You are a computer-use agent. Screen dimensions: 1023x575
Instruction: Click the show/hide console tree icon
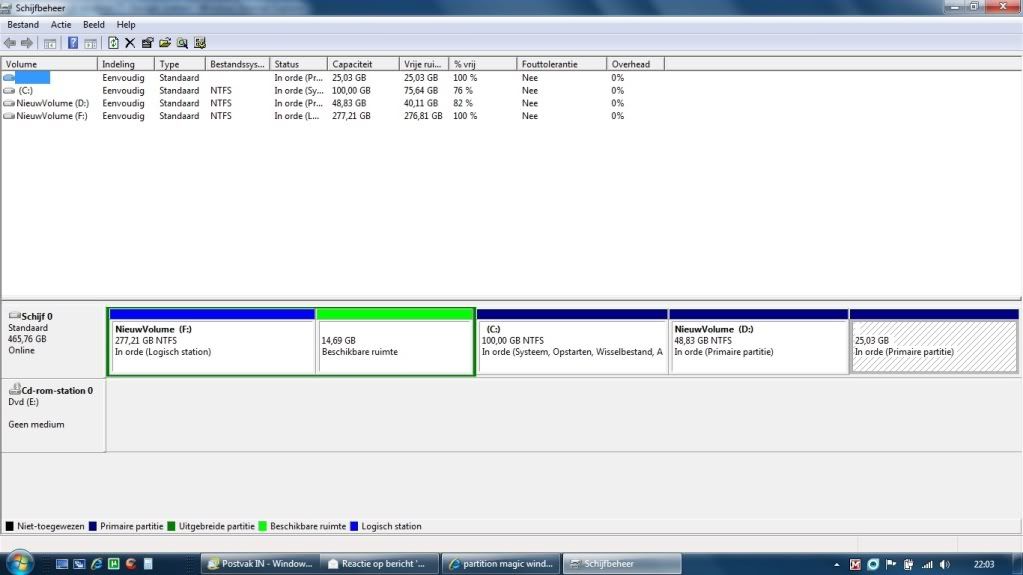(49, 43)
